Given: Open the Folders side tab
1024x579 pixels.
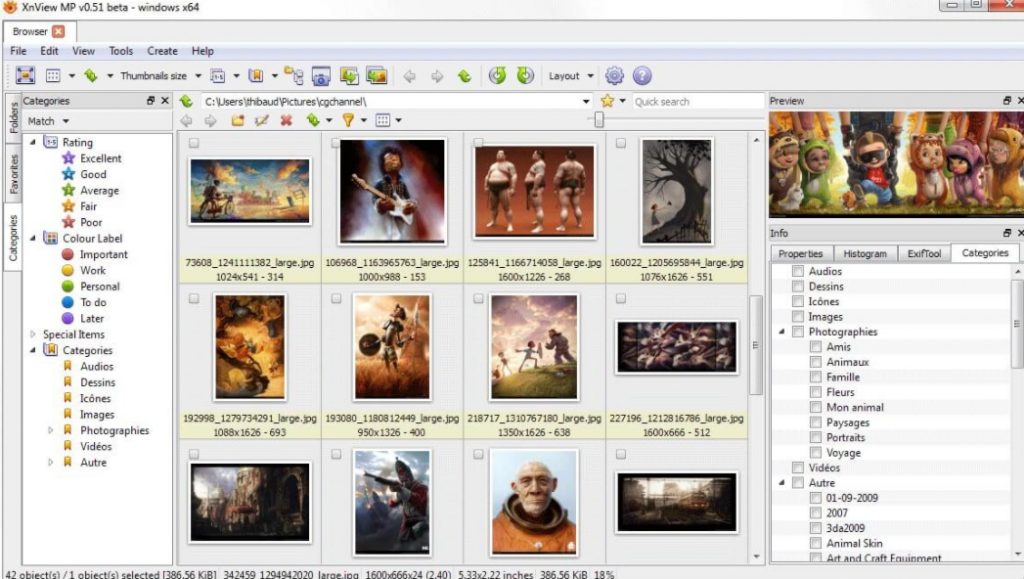Looking at the screenshot, I should point(13,119).
